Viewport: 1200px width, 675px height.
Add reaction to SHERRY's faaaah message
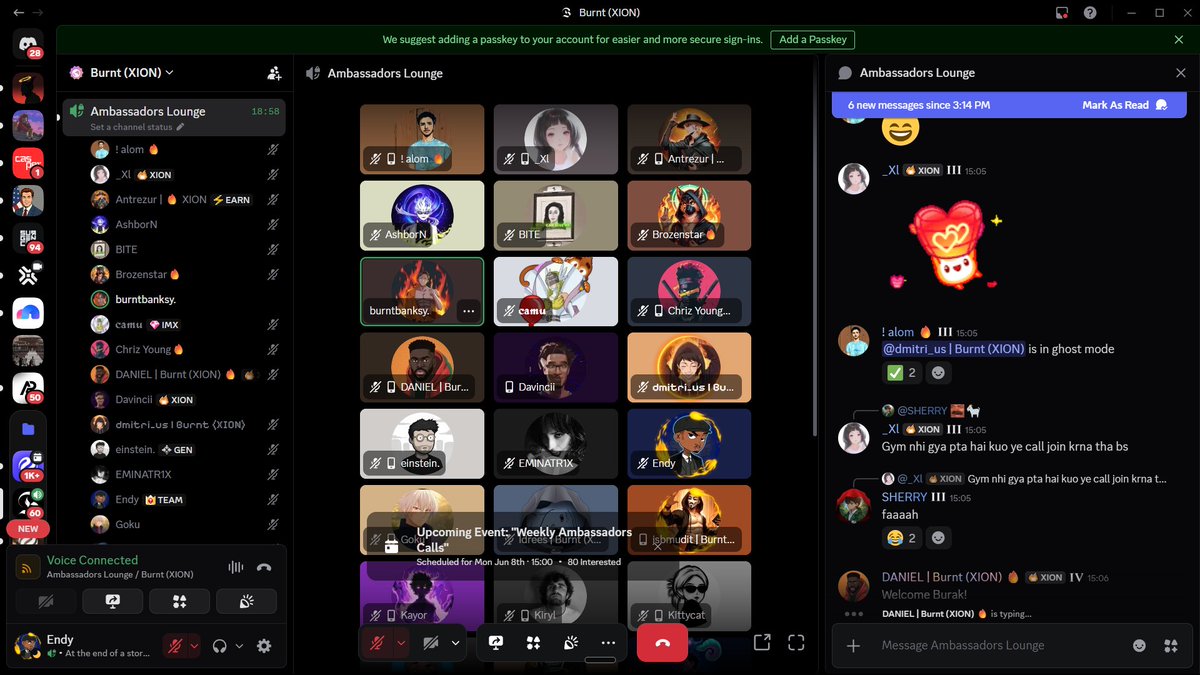click(x=938, y=538)
